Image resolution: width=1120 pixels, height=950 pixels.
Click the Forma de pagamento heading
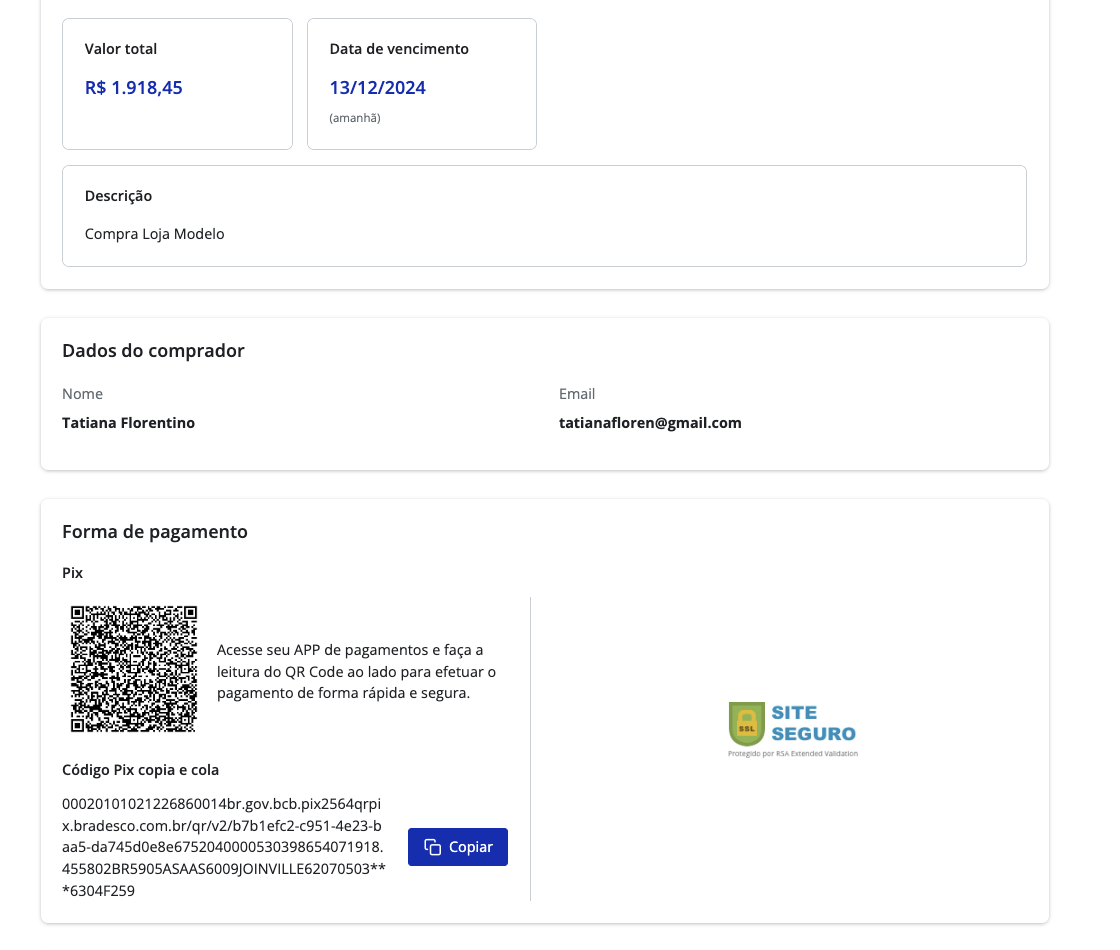pyautogui.click(x=155, y=531)
